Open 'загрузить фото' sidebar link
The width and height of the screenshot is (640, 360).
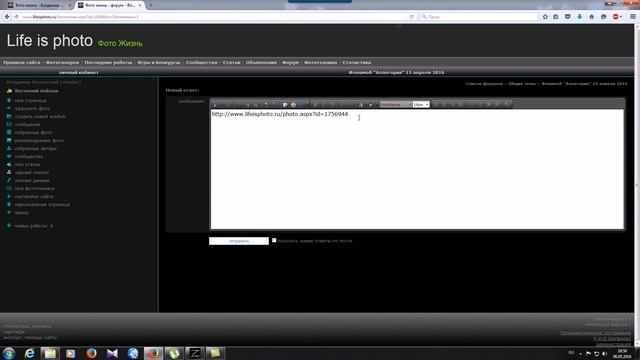coord(32,109)
